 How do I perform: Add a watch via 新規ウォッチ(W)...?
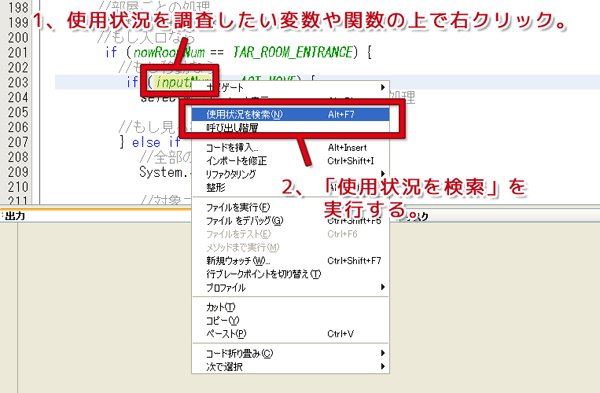tap(290, 261)
